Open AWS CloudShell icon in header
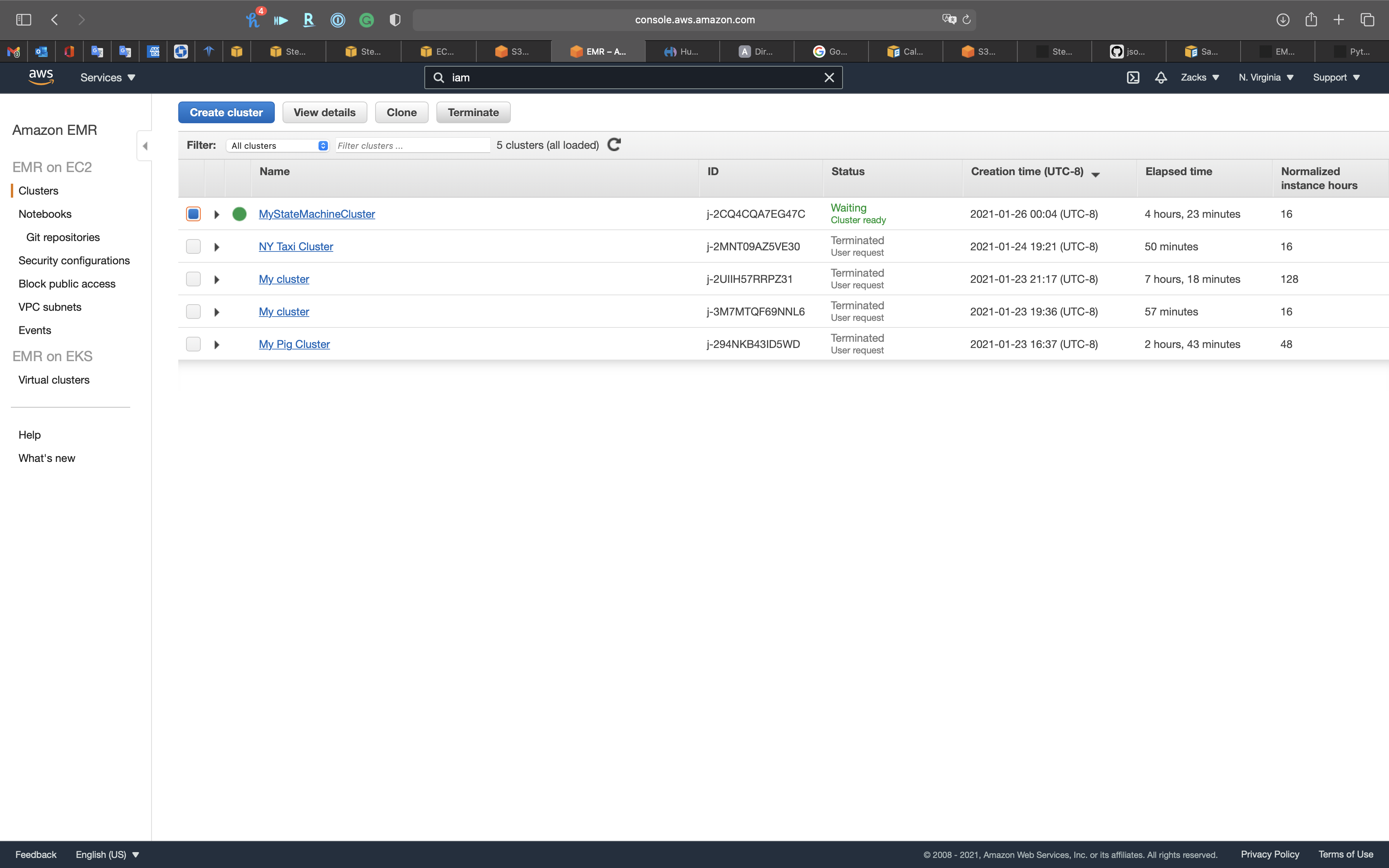 tap(1132, 77)
